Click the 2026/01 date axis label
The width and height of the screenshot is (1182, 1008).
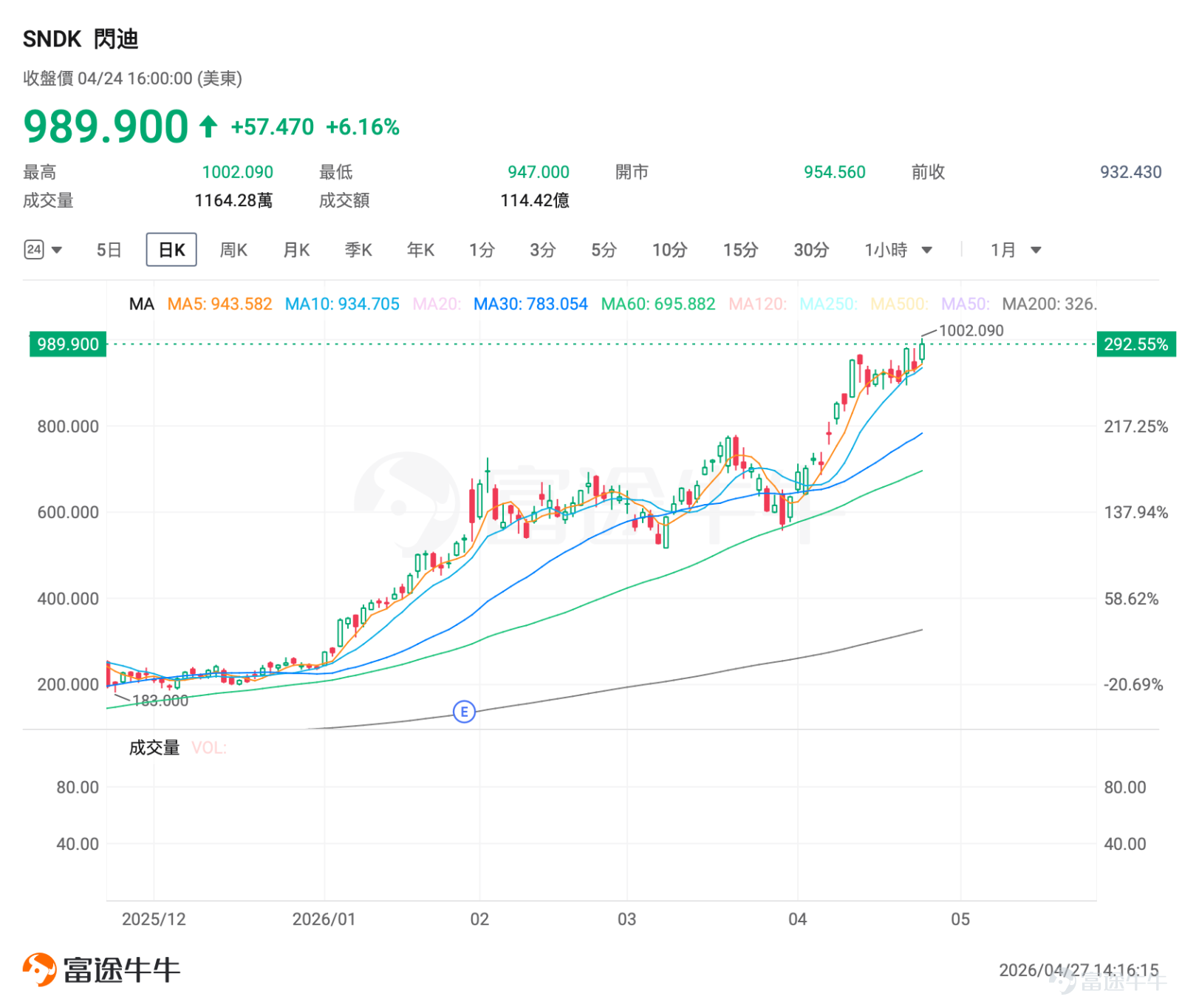click(324, 919)
